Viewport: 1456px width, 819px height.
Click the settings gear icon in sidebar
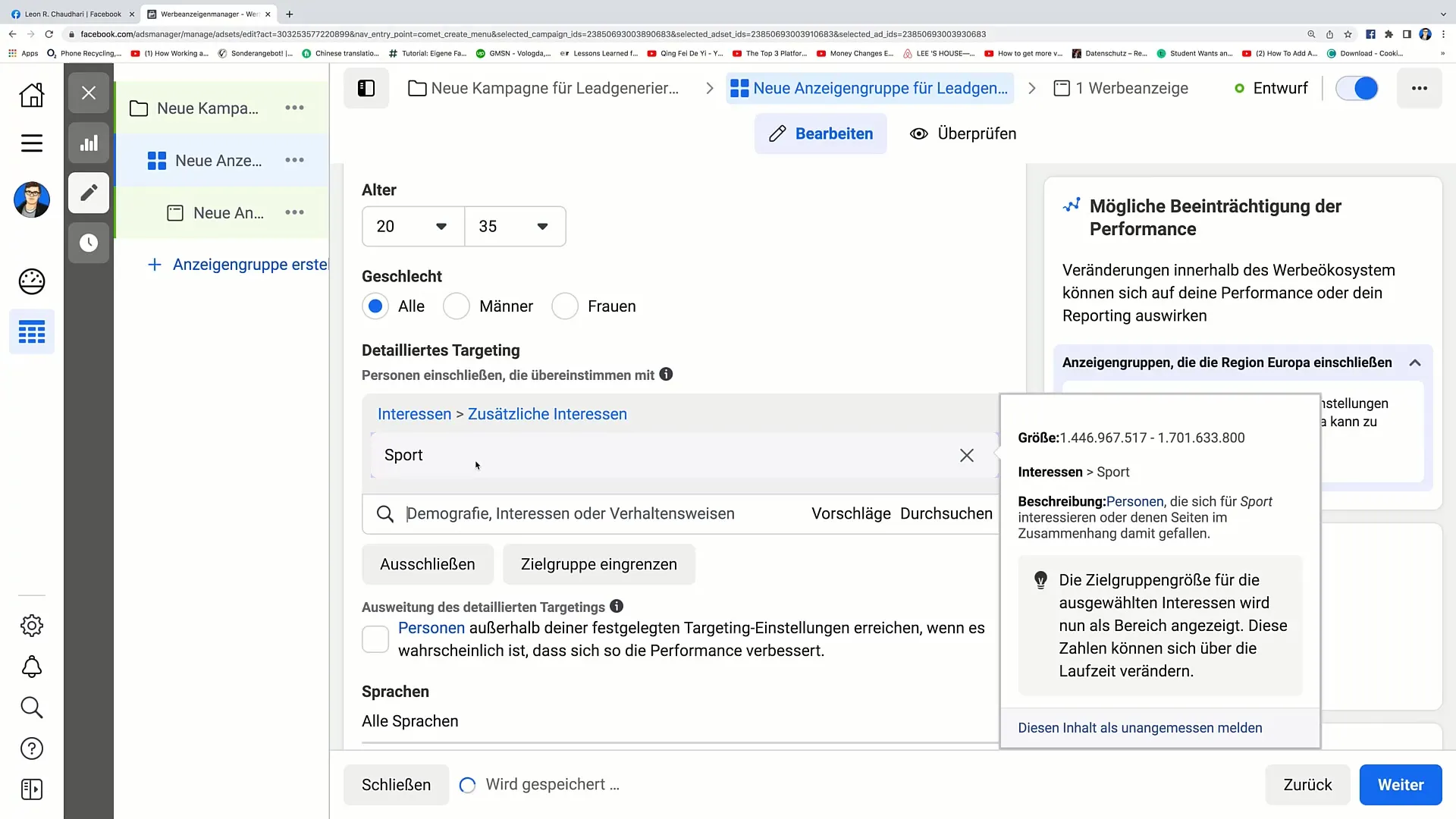32,625
